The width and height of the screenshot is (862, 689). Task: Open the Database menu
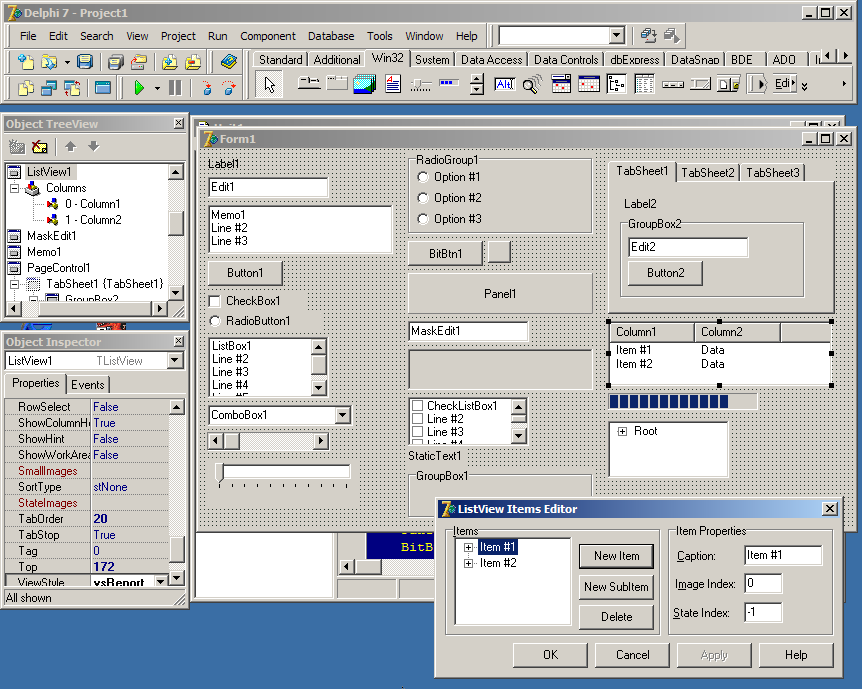[331, 36]
